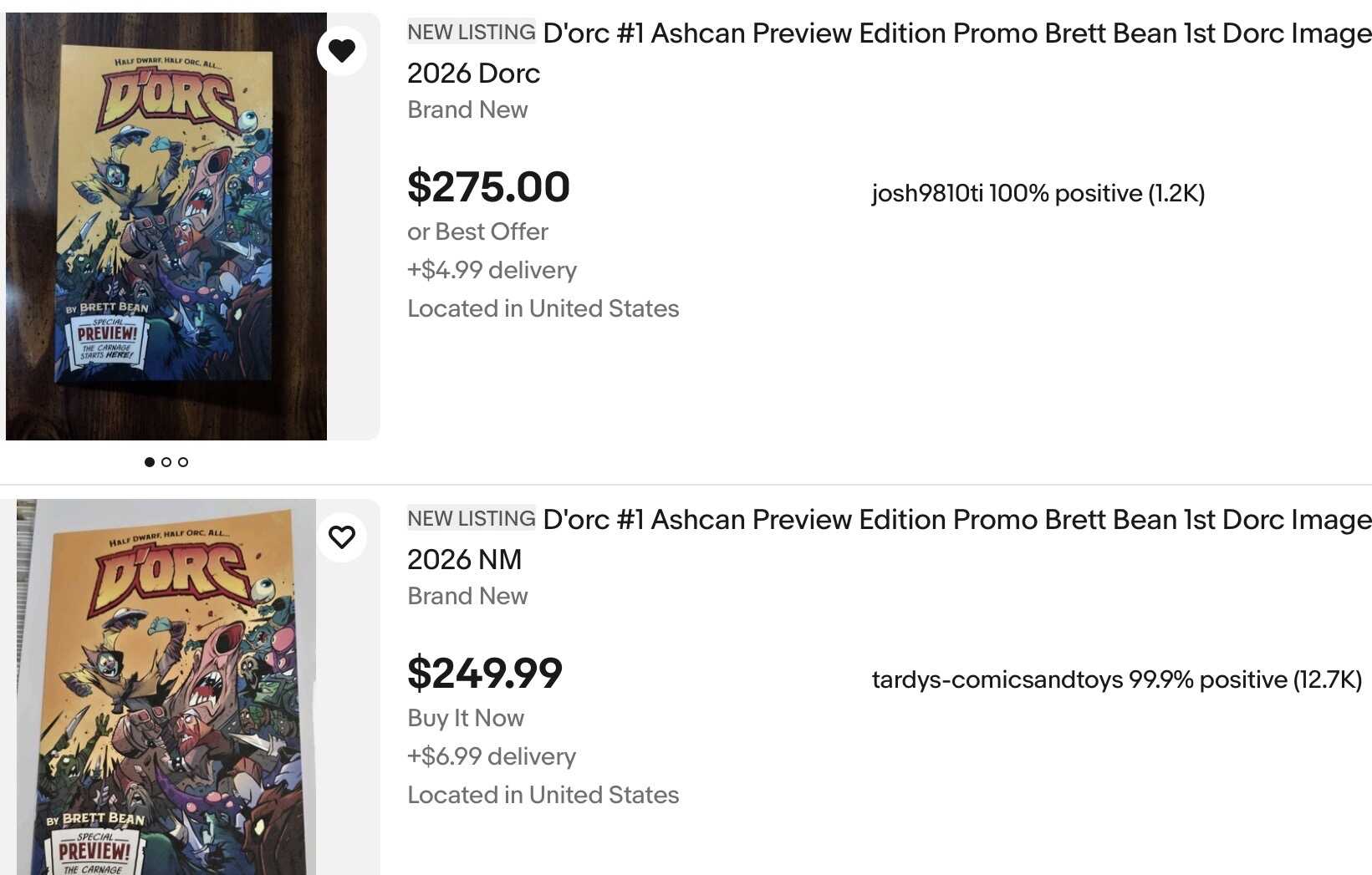Switch to the second carousel image dot

click(x=166, y=462)
